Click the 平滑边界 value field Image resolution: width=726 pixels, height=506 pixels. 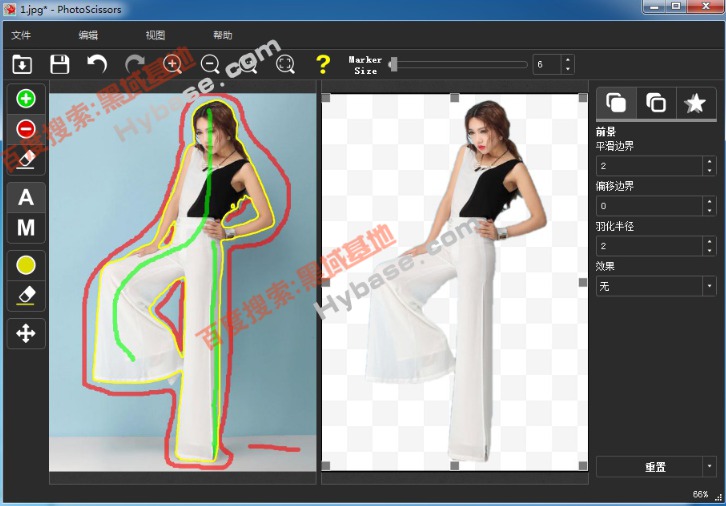[x=649, y=166]
